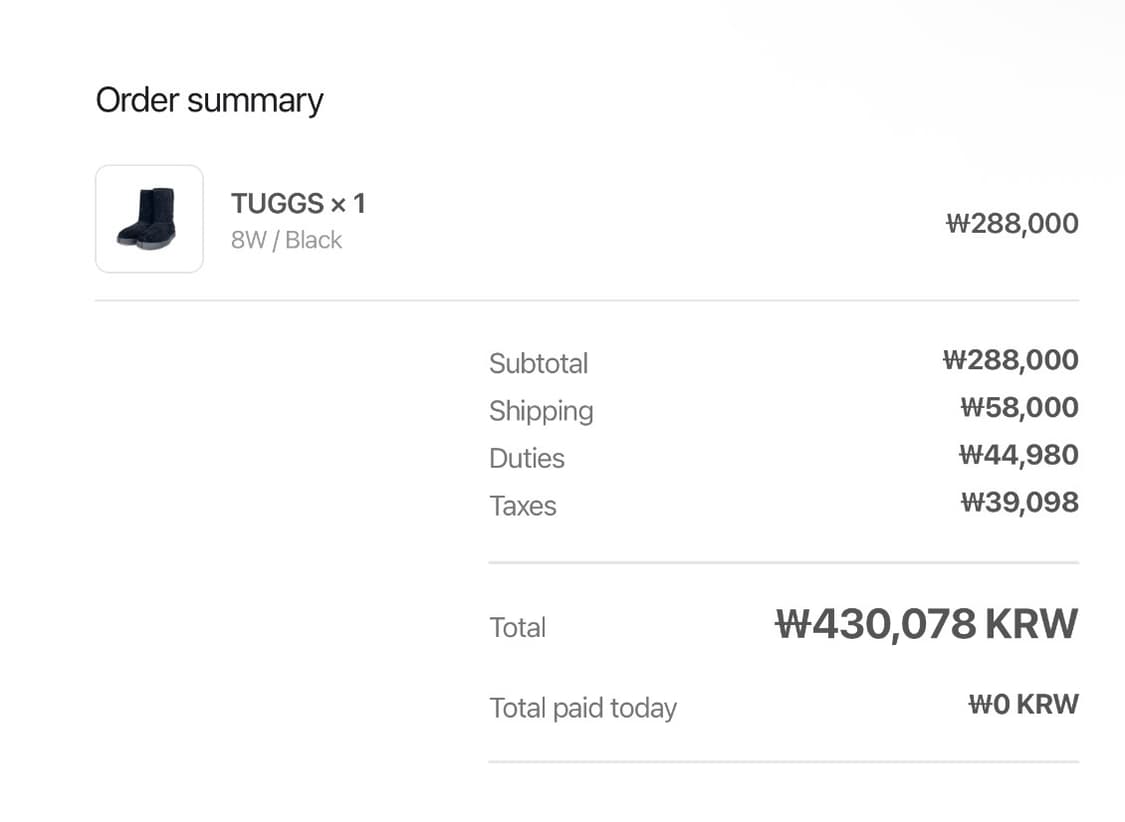Click the "8W / Black" variant text
Viewport: 1125px width, 822px height.
pyautogui.click(x=286, y=240)
